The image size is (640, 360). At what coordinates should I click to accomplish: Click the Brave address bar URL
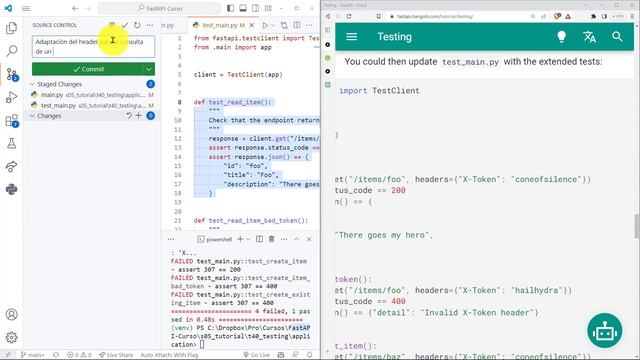(x=435, y=16)
